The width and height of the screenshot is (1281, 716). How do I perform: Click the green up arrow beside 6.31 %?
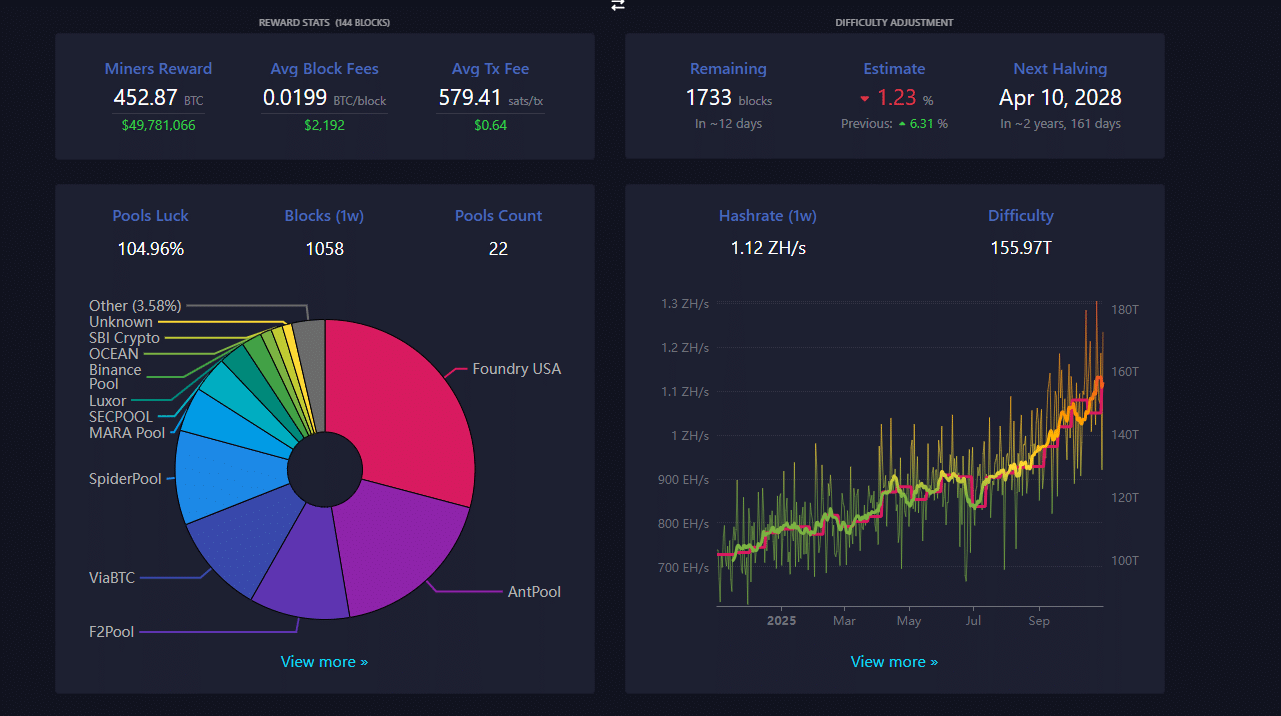(x=902, y=124)
